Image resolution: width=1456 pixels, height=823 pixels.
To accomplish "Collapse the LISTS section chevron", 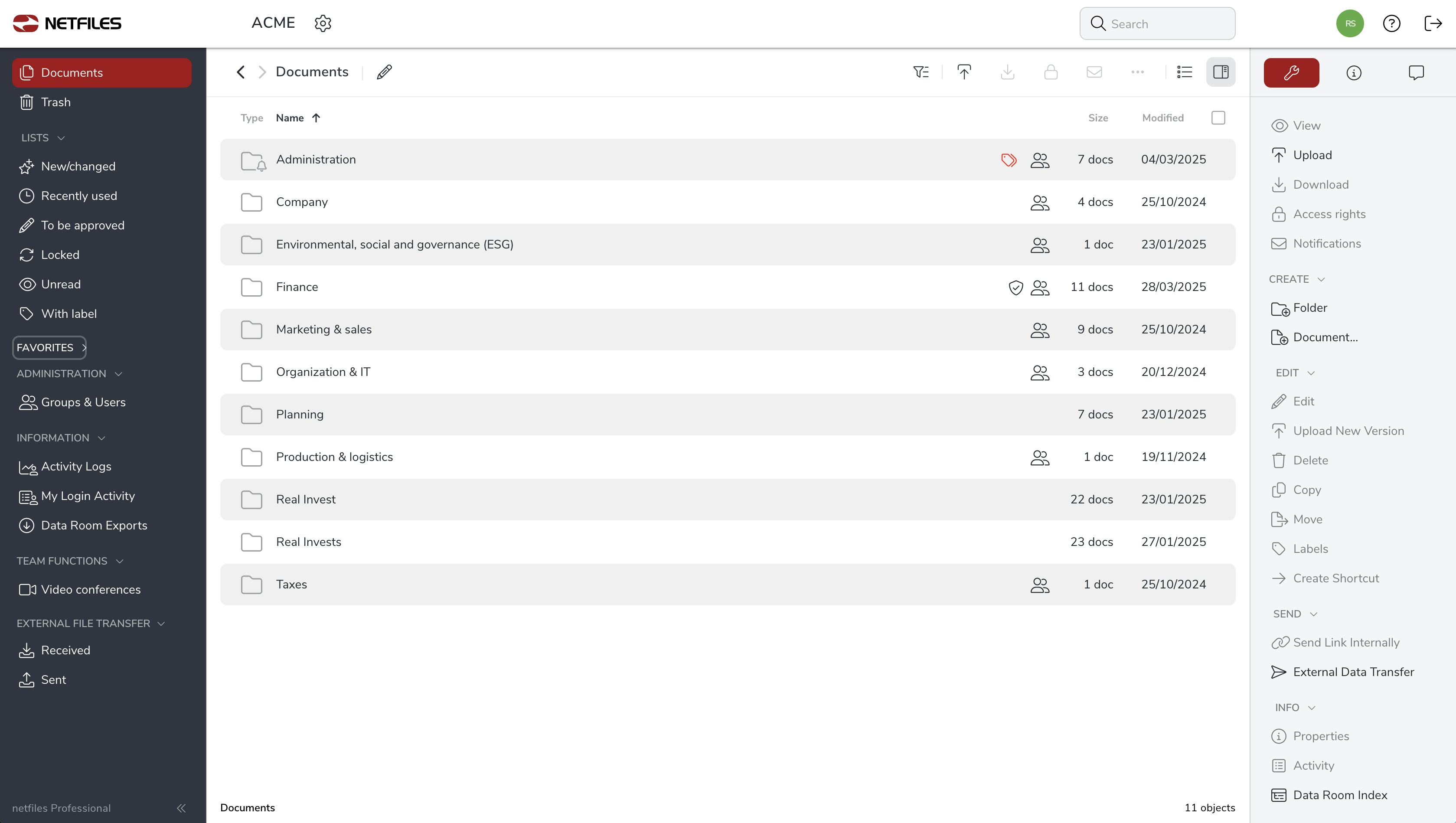I will coord(61,138).
